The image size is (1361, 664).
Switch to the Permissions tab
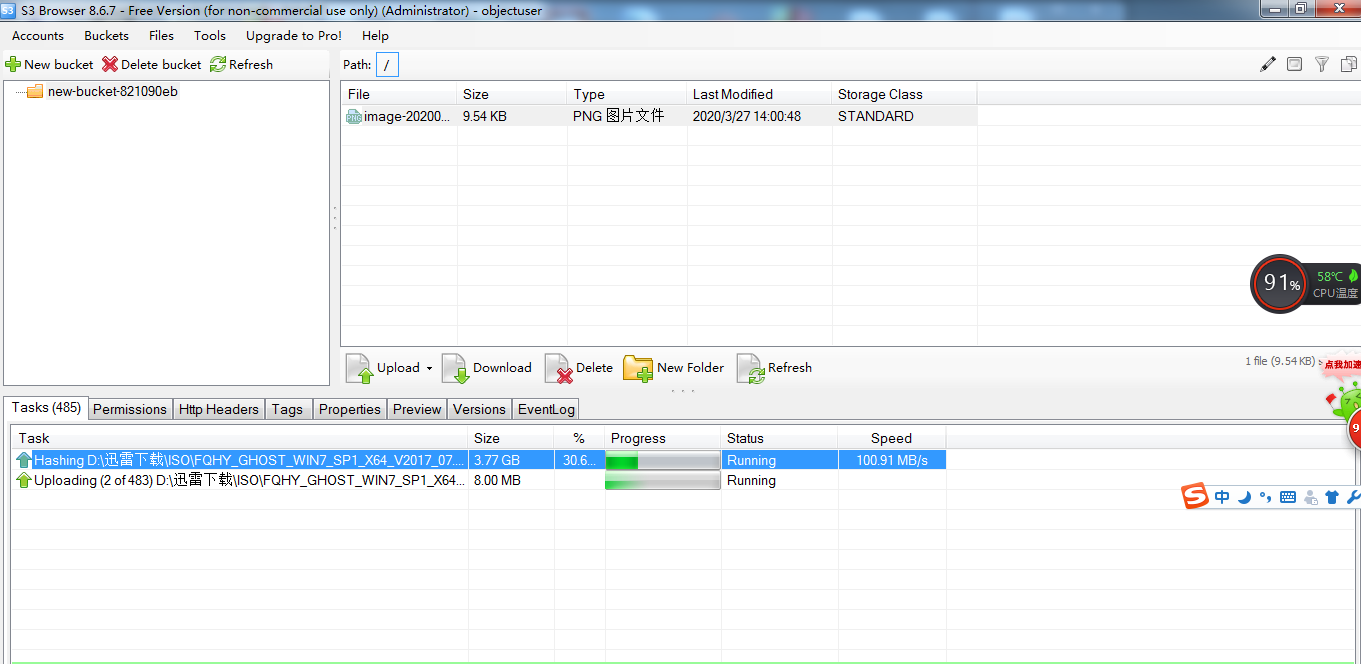(x=130, y=409)
